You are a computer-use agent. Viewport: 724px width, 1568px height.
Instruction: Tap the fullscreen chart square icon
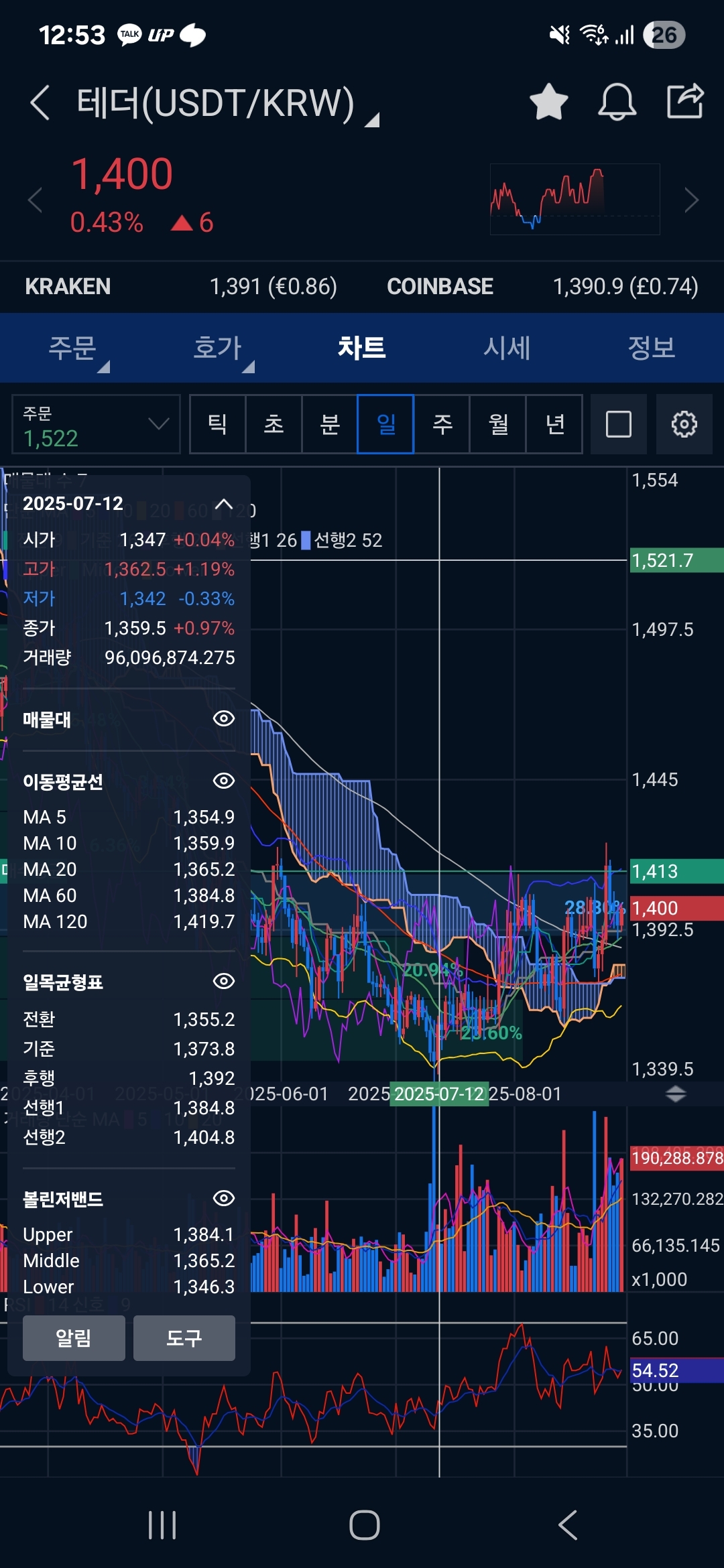[x=618, y=424]
